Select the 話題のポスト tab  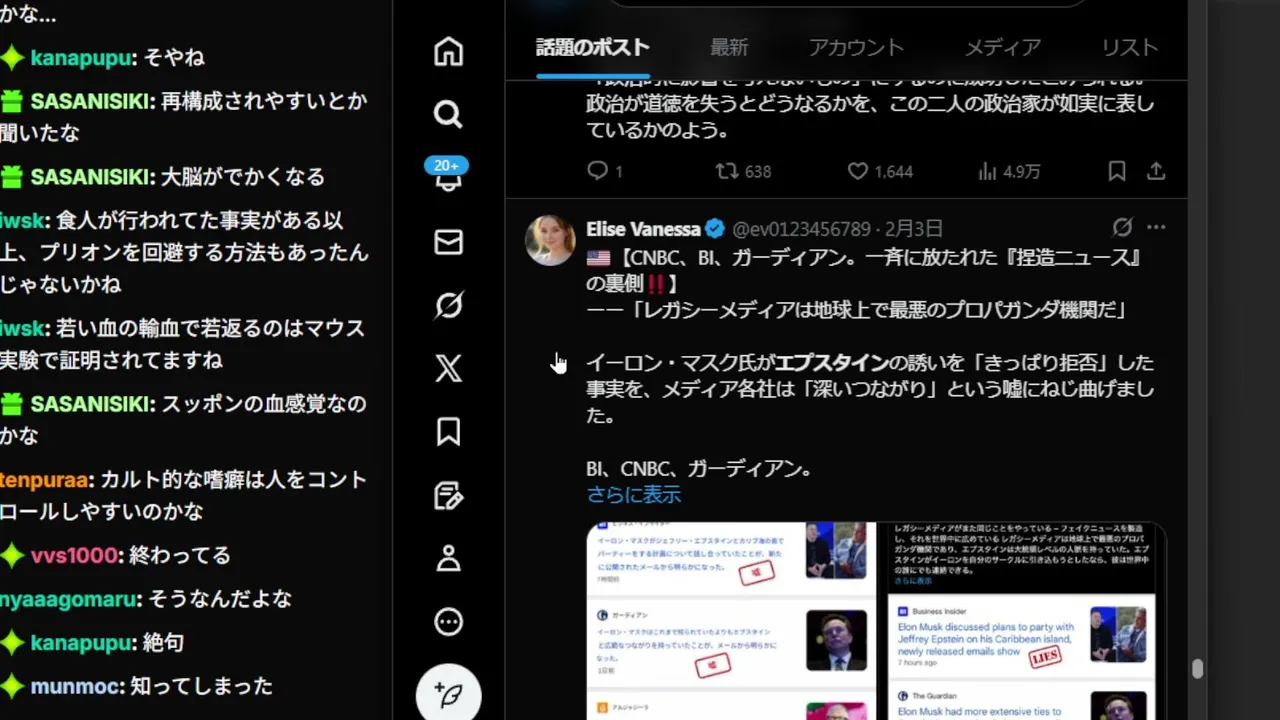(593, 47)
